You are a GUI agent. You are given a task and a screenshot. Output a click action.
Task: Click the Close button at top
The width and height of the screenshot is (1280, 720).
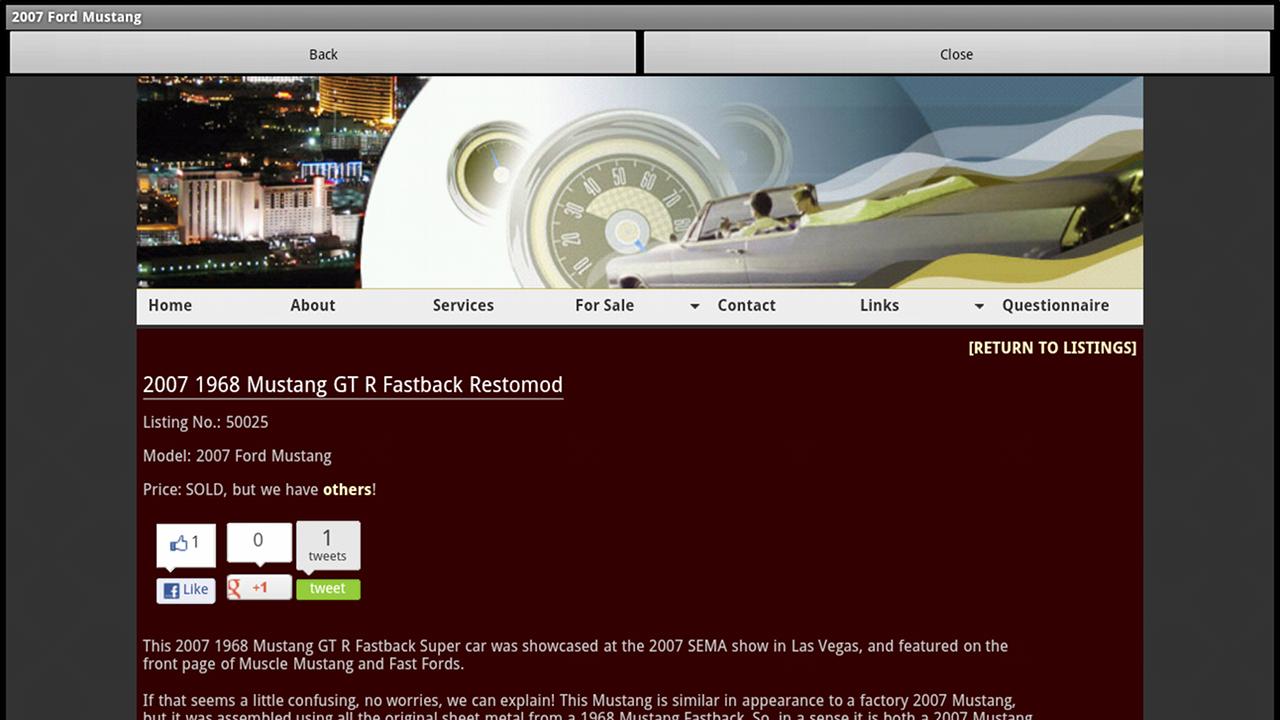pyautogui.click(x=956, y=53)
